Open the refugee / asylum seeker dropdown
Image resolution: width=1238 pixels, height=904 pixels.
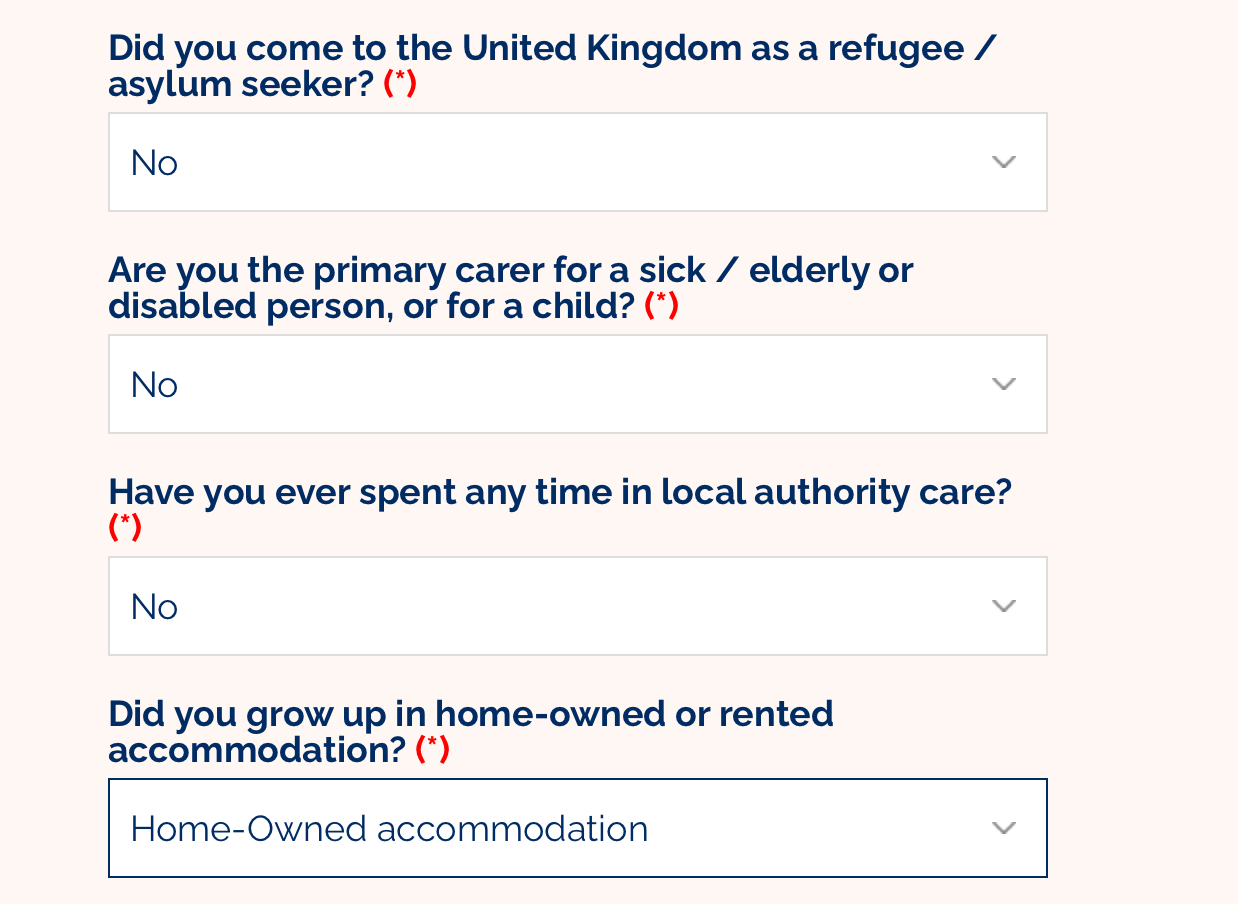point(577,162)
